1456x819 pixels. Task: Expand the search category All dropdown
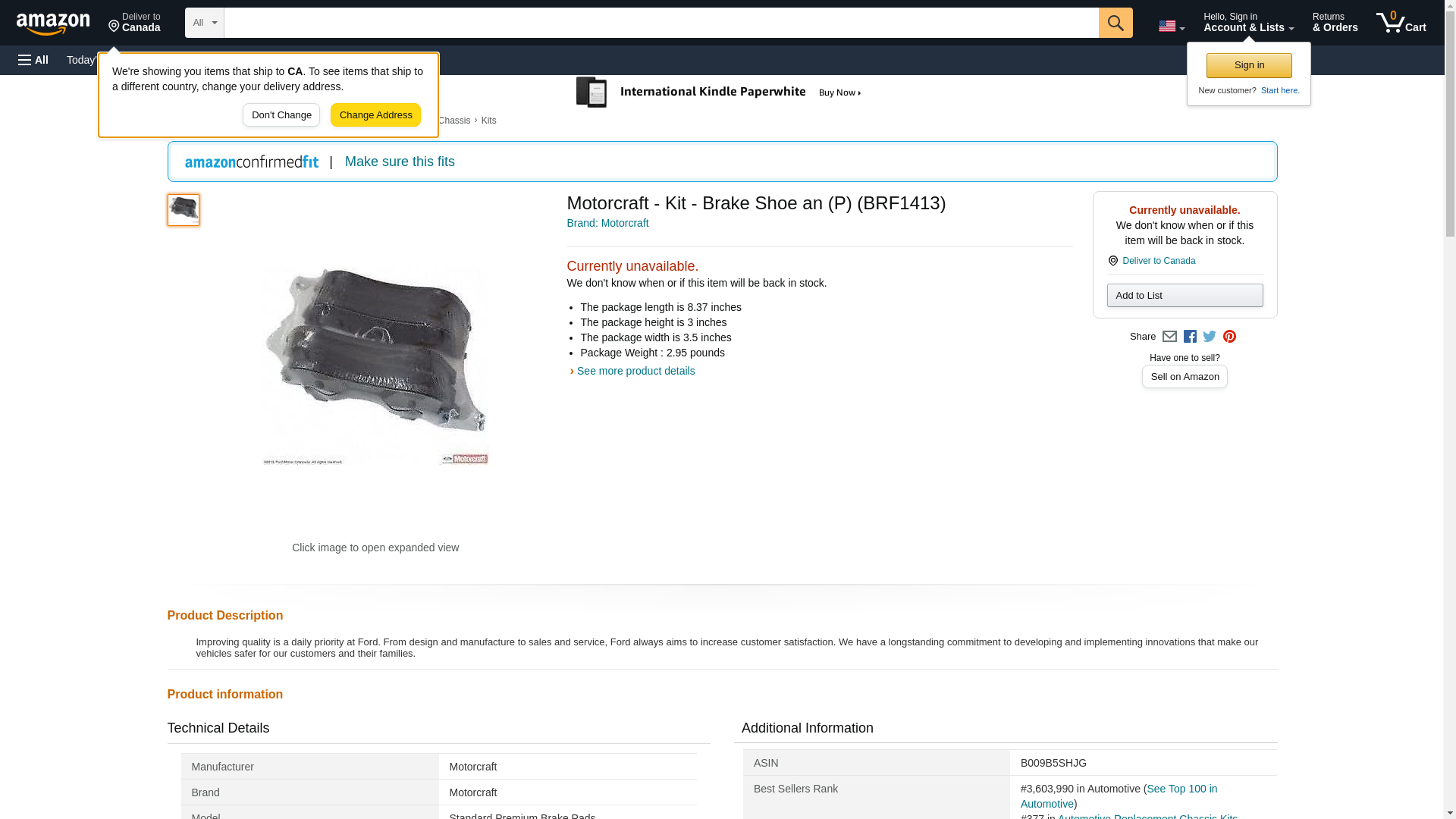click(x=205, y=23)
